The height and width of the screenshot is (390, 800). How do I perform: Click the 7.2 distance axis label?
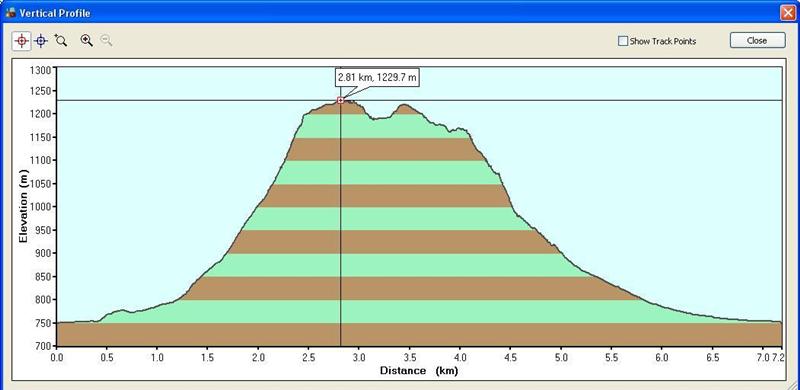point(777,358)
